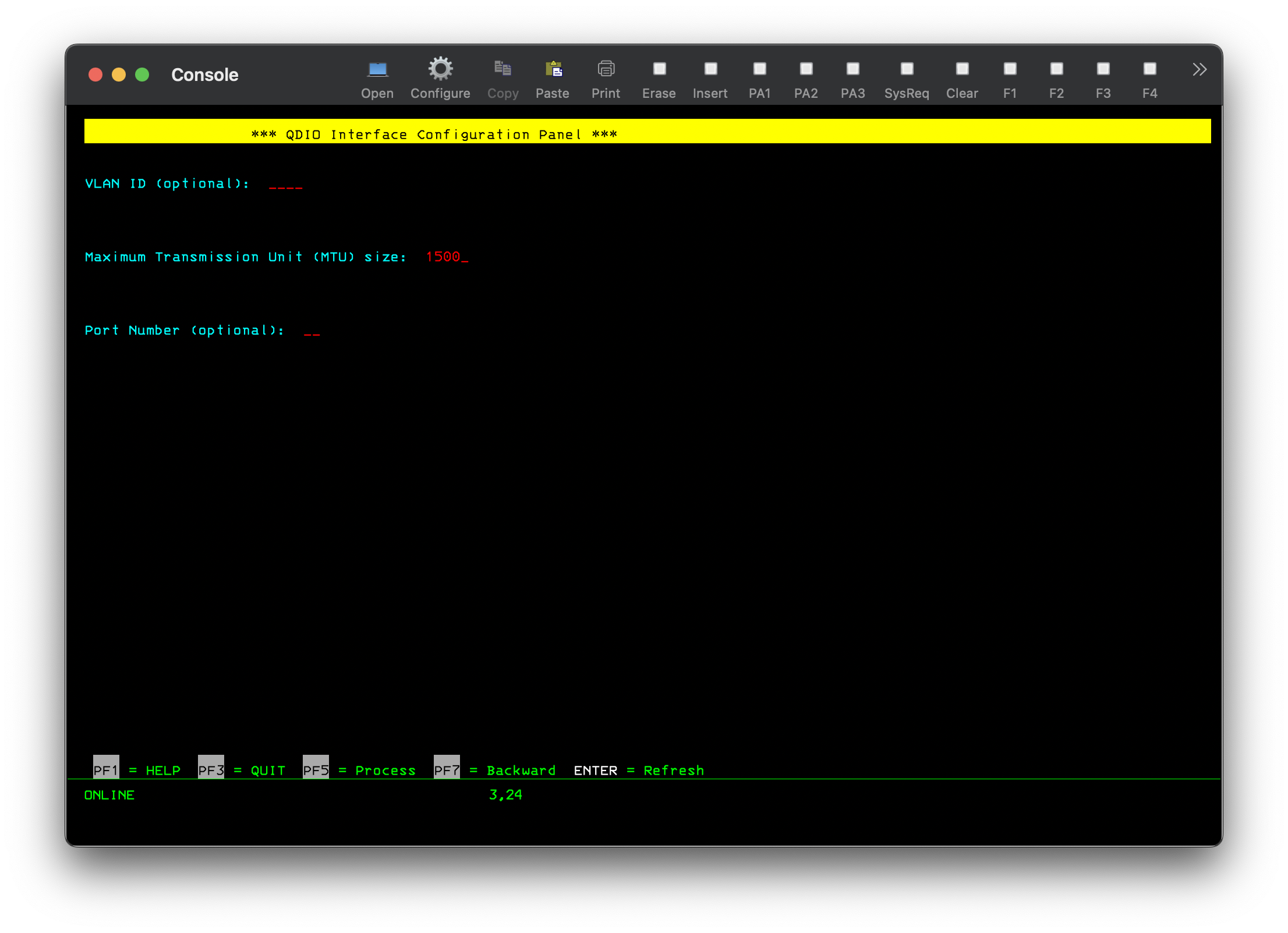Click the MTU size field showing 1500
This screenshot has height=933, width=1288.
point(447,257)
